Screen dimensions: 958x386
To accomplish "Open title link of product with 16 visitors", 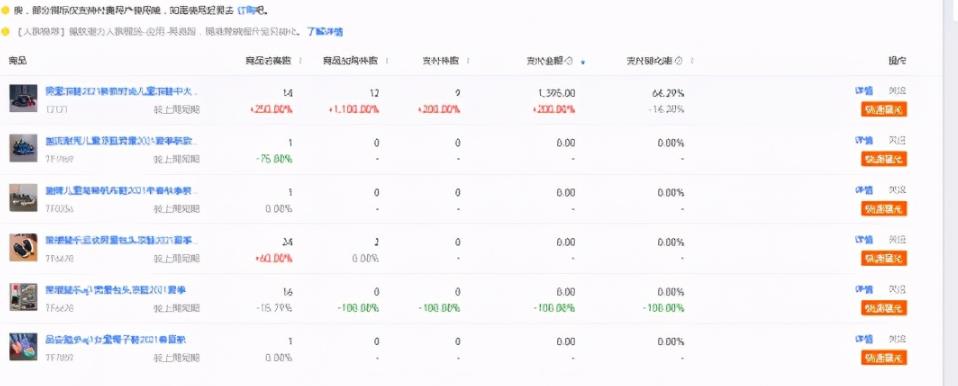I will (x=115, y=290).
